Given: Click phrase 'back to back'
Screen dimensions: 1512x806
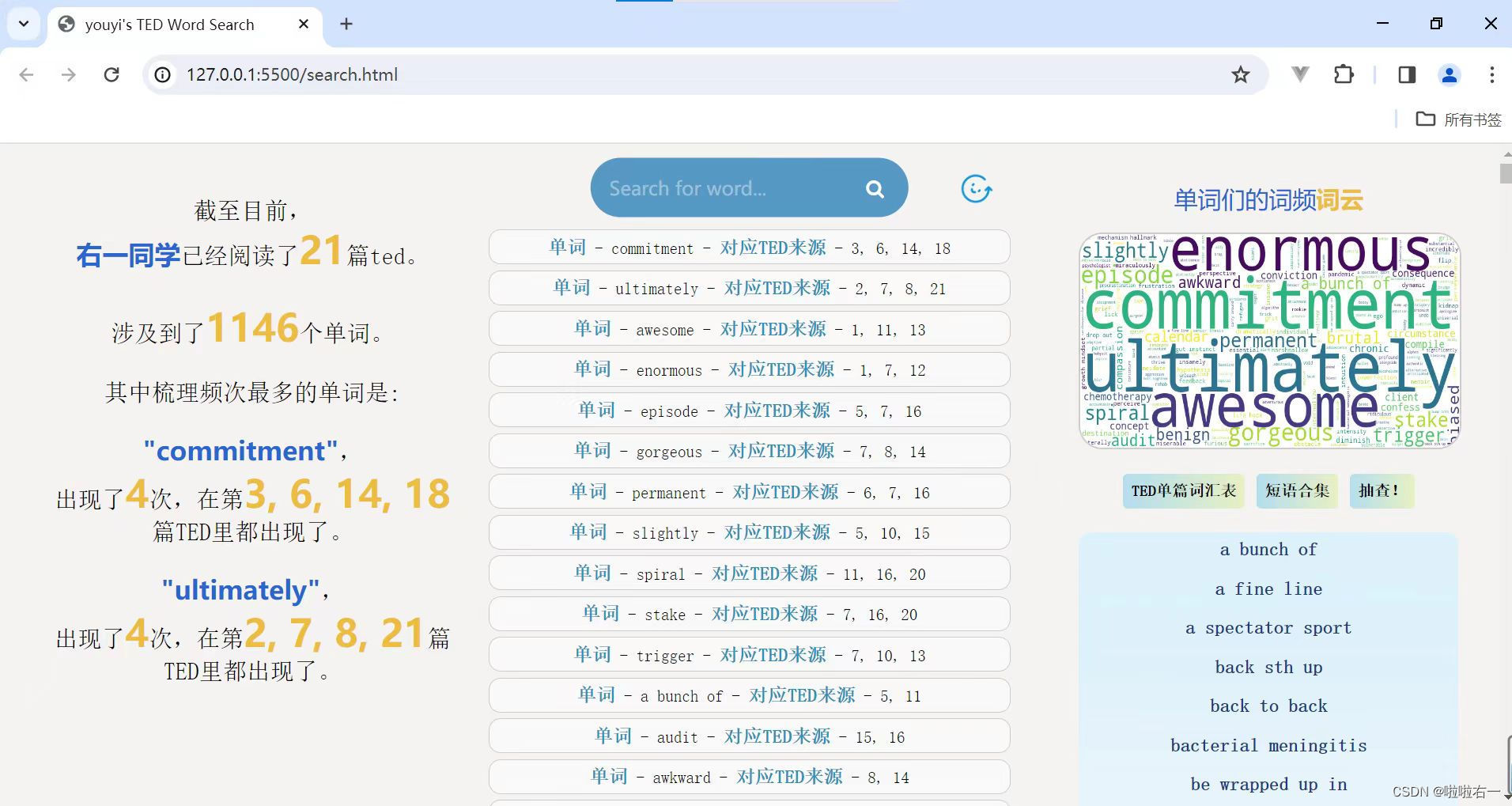Looking at the screenshot, I should coord(1268,706).
